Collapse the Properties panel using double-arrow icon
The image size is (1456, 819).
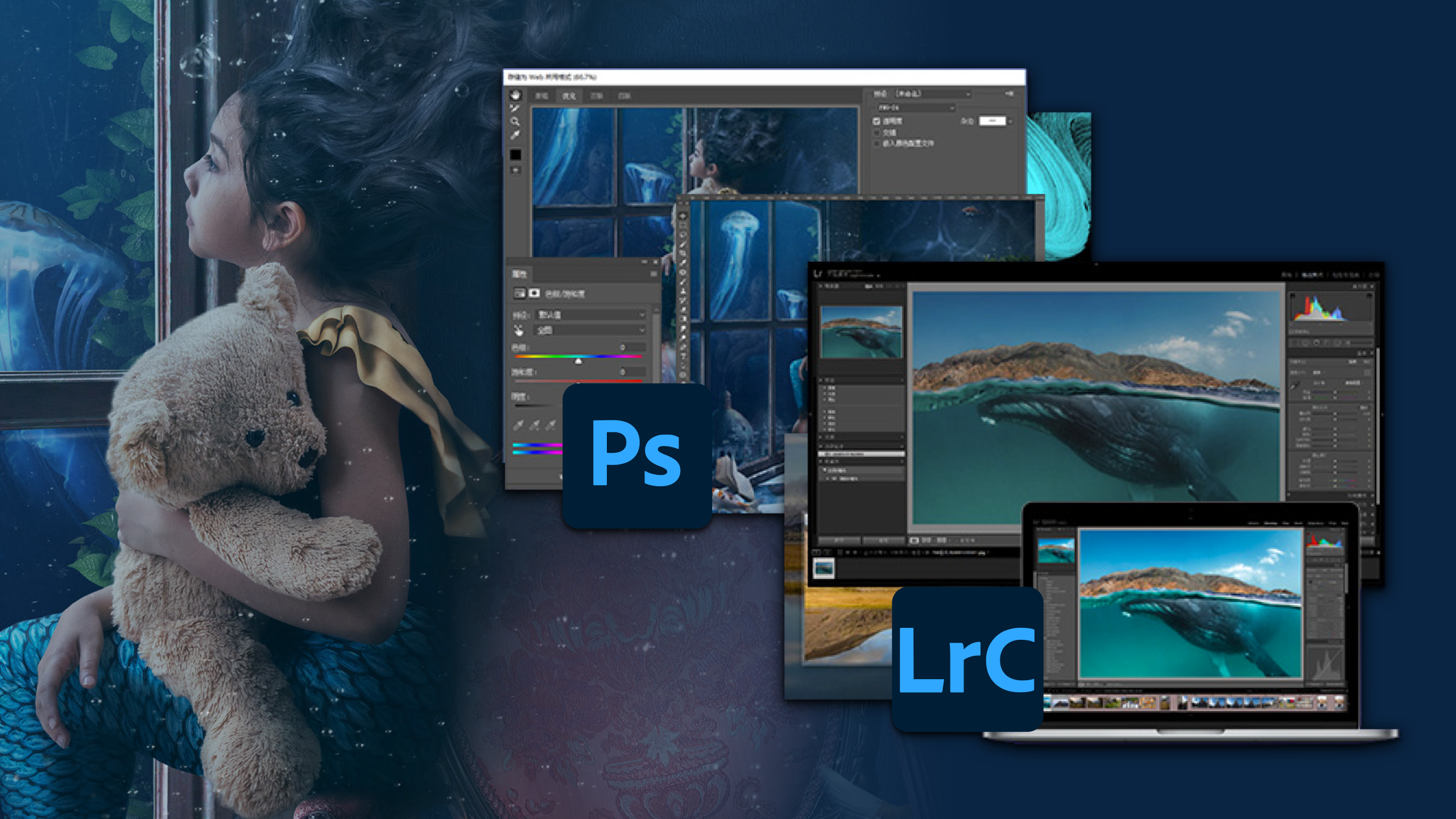point(644,262)
